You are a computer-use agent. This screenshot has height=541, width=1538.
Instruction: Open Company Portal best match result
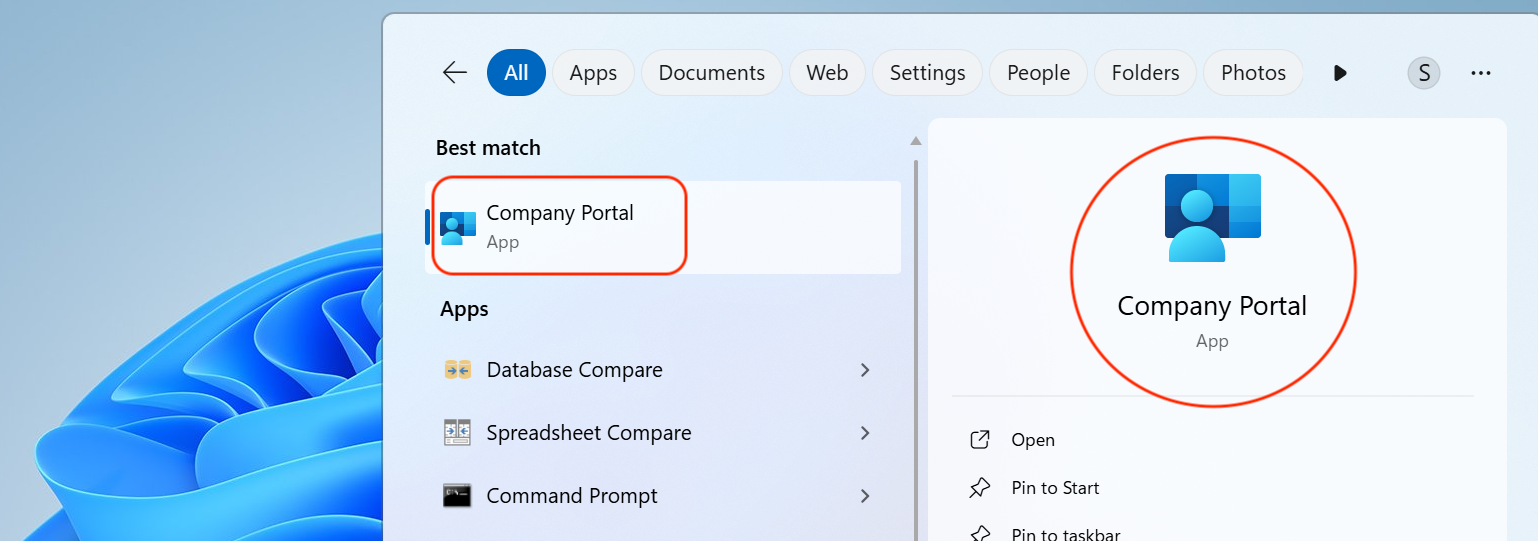pos(664,227)
